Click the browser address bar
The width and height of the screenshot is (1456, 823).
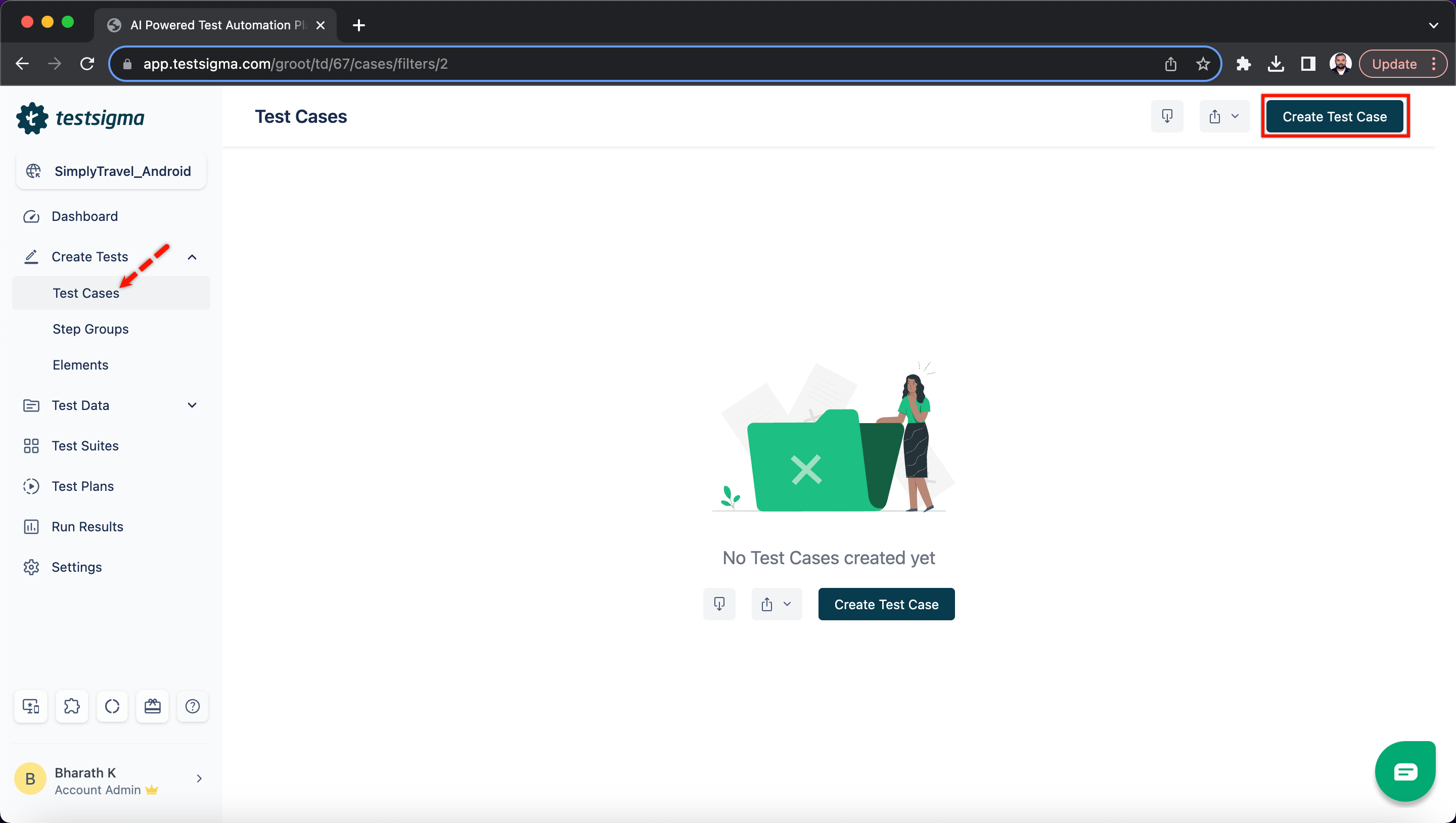(565, 63)
